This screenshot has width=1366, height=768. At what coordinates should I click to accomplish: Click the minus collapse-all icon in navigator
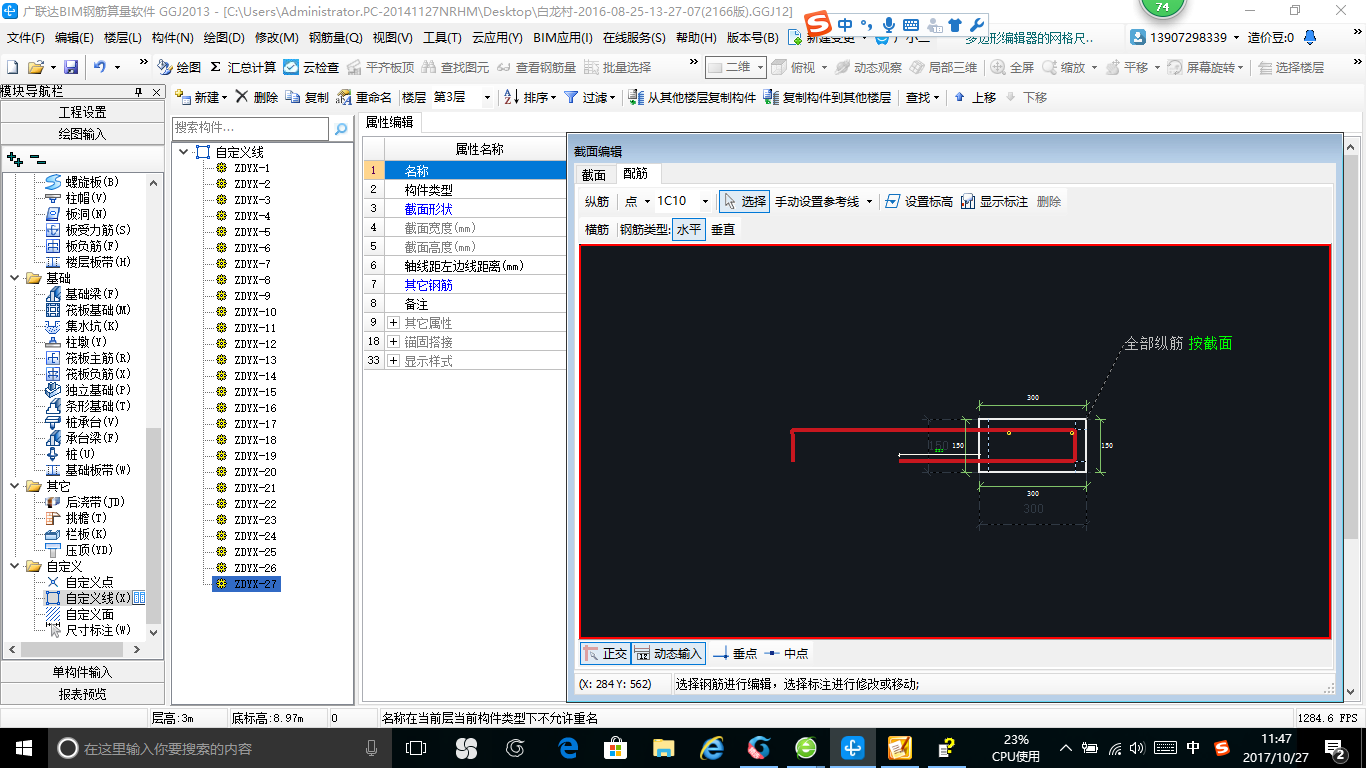point(38,158)
